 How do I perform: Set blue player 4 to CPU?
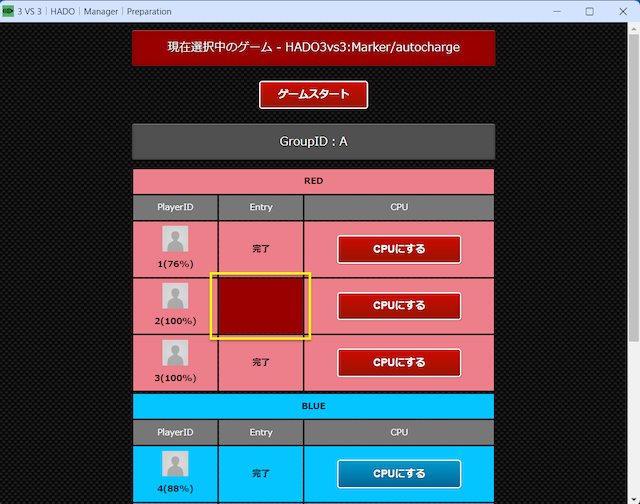tap(399, 473)
